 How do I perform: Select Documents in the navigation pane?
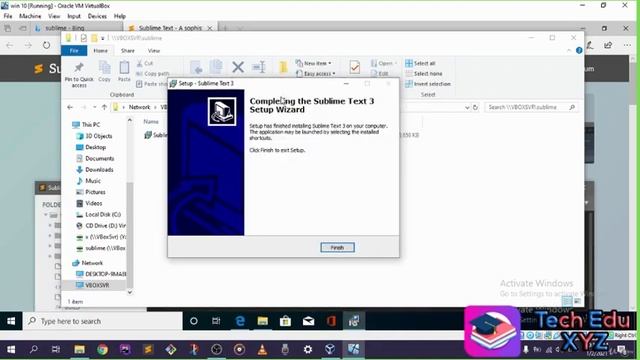95,158
